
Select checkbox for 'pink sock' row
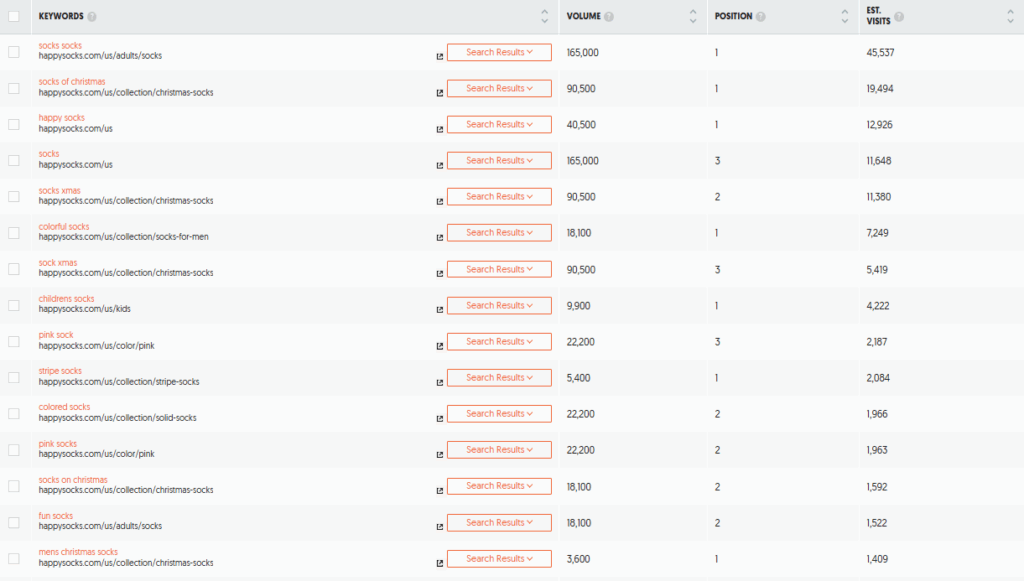coord(14,341)
